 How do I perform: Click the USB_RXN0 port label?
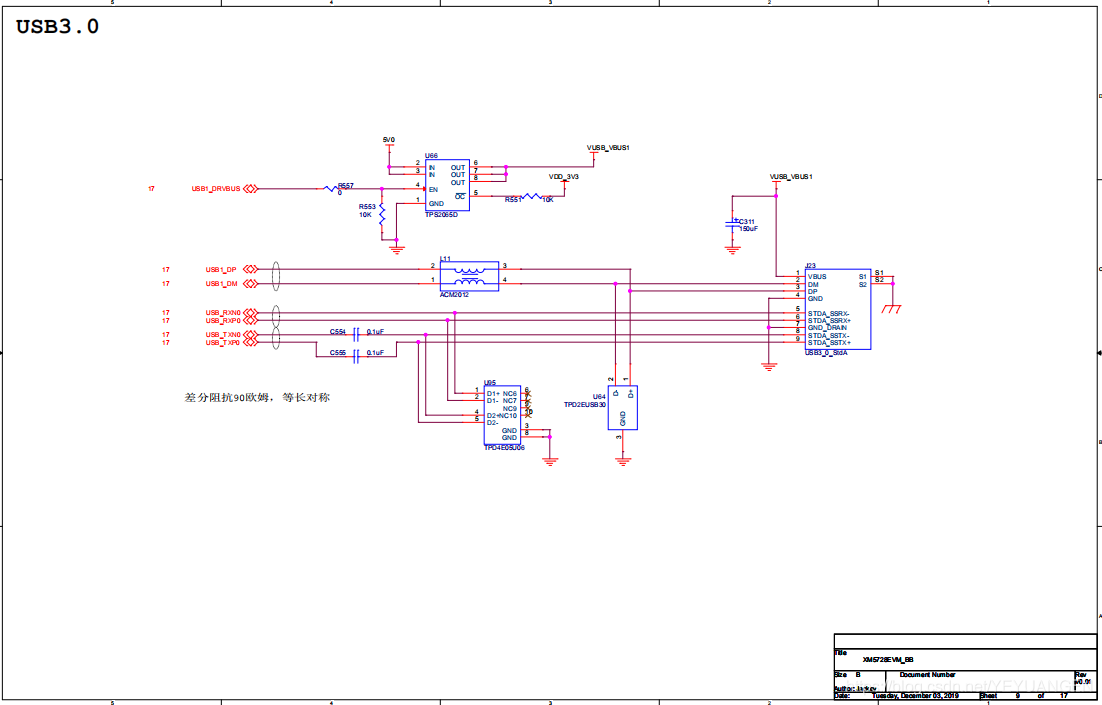(223, 313)
